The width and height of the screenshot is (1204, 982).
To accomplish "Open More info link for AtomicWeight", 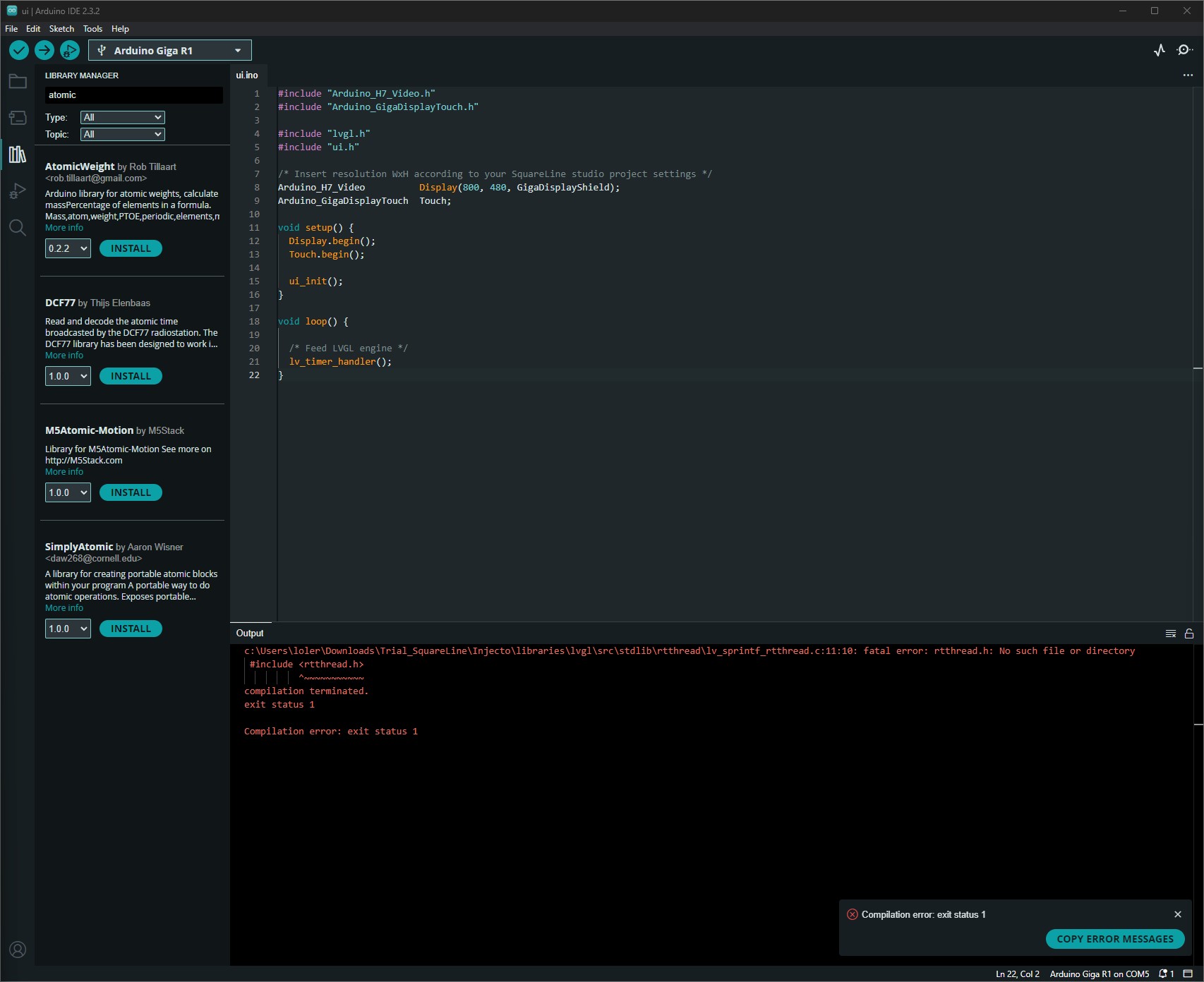I will [x=64, y=228].
